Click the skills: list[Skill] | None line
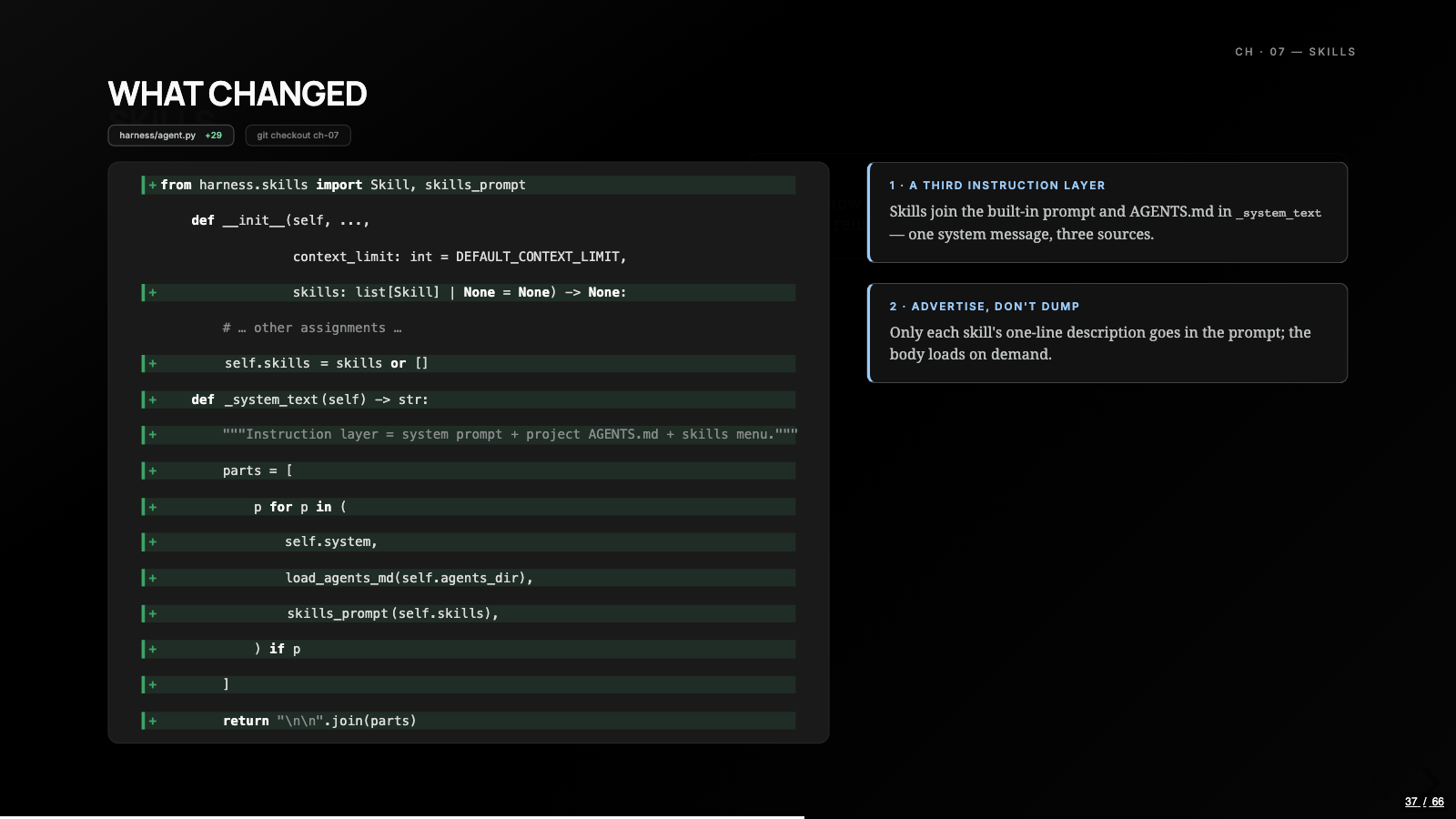 [469, 292]
